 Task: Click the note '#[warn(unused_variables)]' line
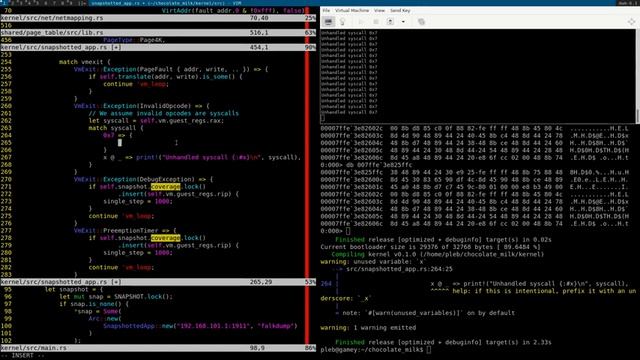pos(425,313)
